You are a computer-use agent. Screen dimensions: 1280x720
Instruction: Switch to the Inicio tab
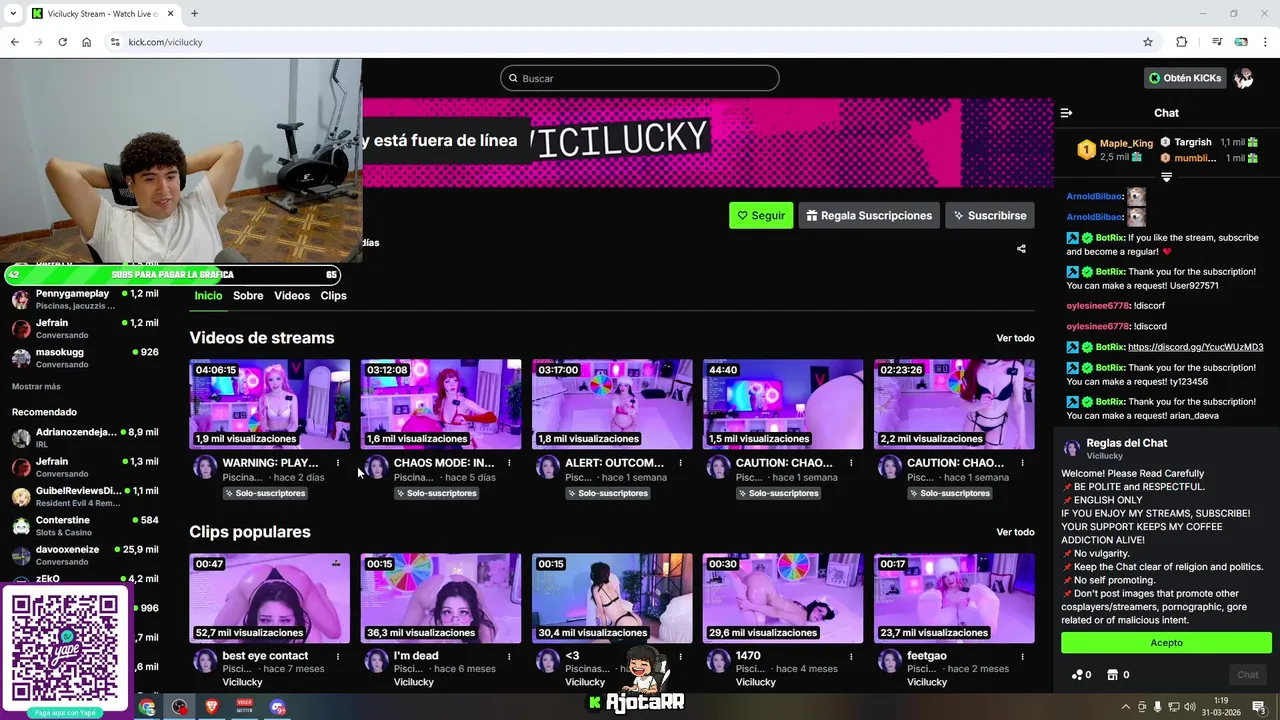[x=208, y=296]
